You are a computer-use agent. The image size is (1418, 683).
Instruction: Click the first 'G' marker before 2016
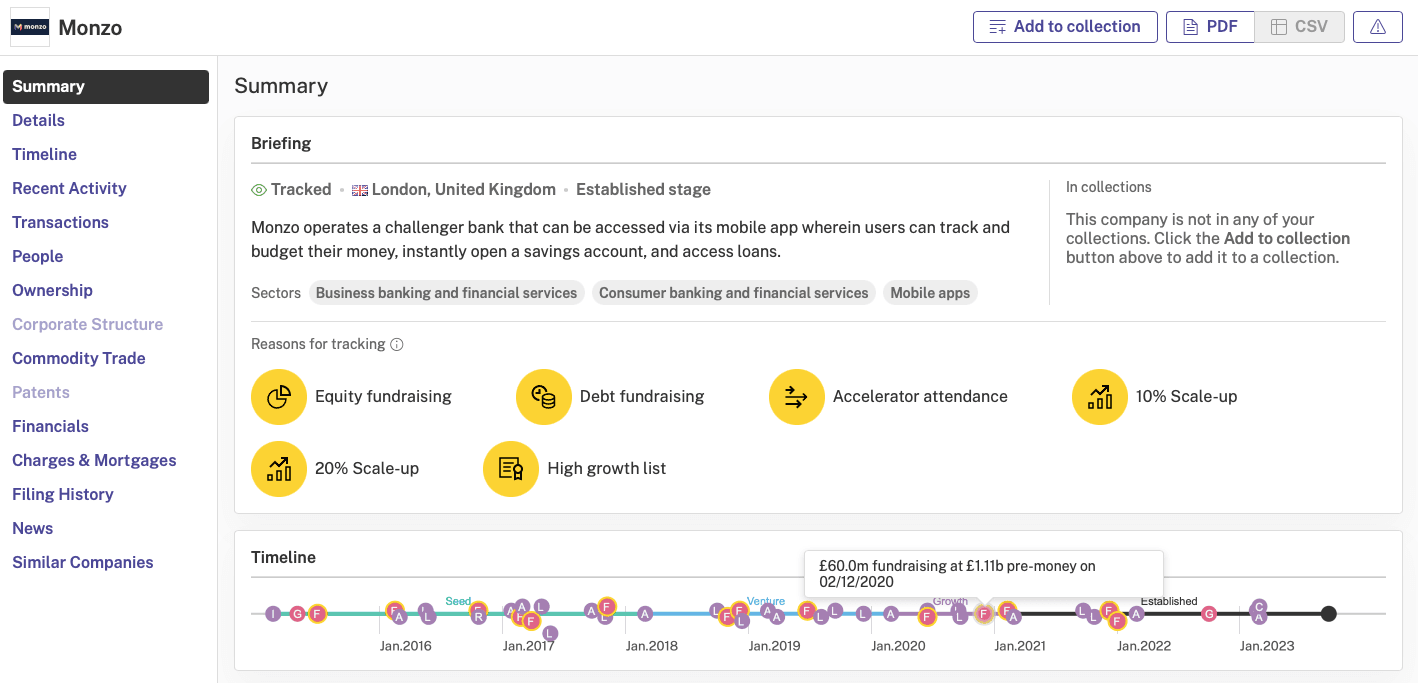[x=297, y=613]
